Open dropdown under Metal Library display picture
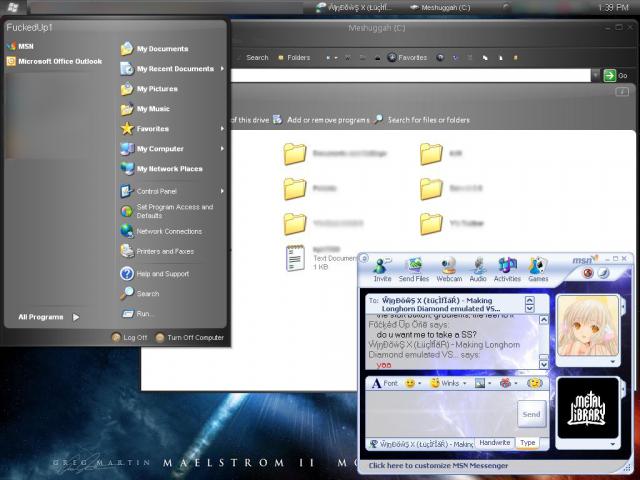This screenshot has width=640, height=480. click(x=613, y=444)
